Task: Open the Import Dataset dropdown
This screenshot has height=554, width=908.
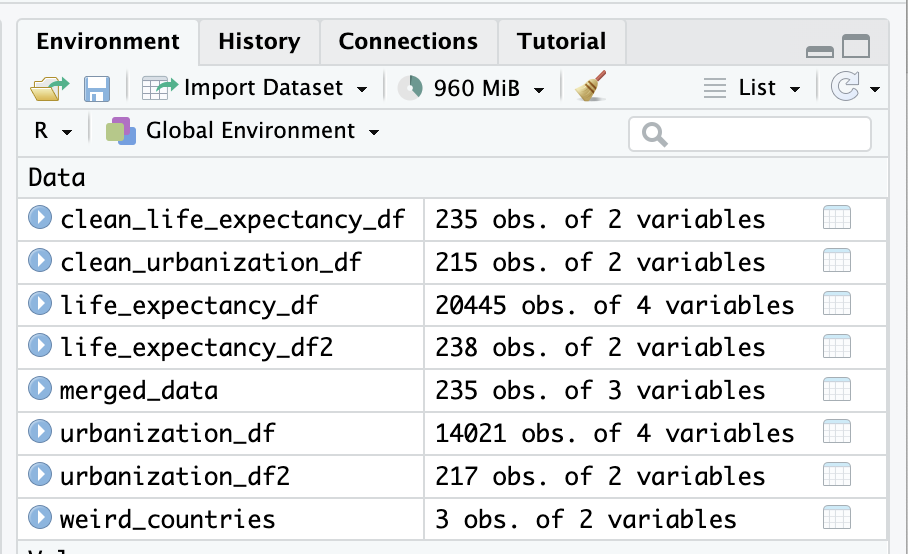Action: point(256,88)
